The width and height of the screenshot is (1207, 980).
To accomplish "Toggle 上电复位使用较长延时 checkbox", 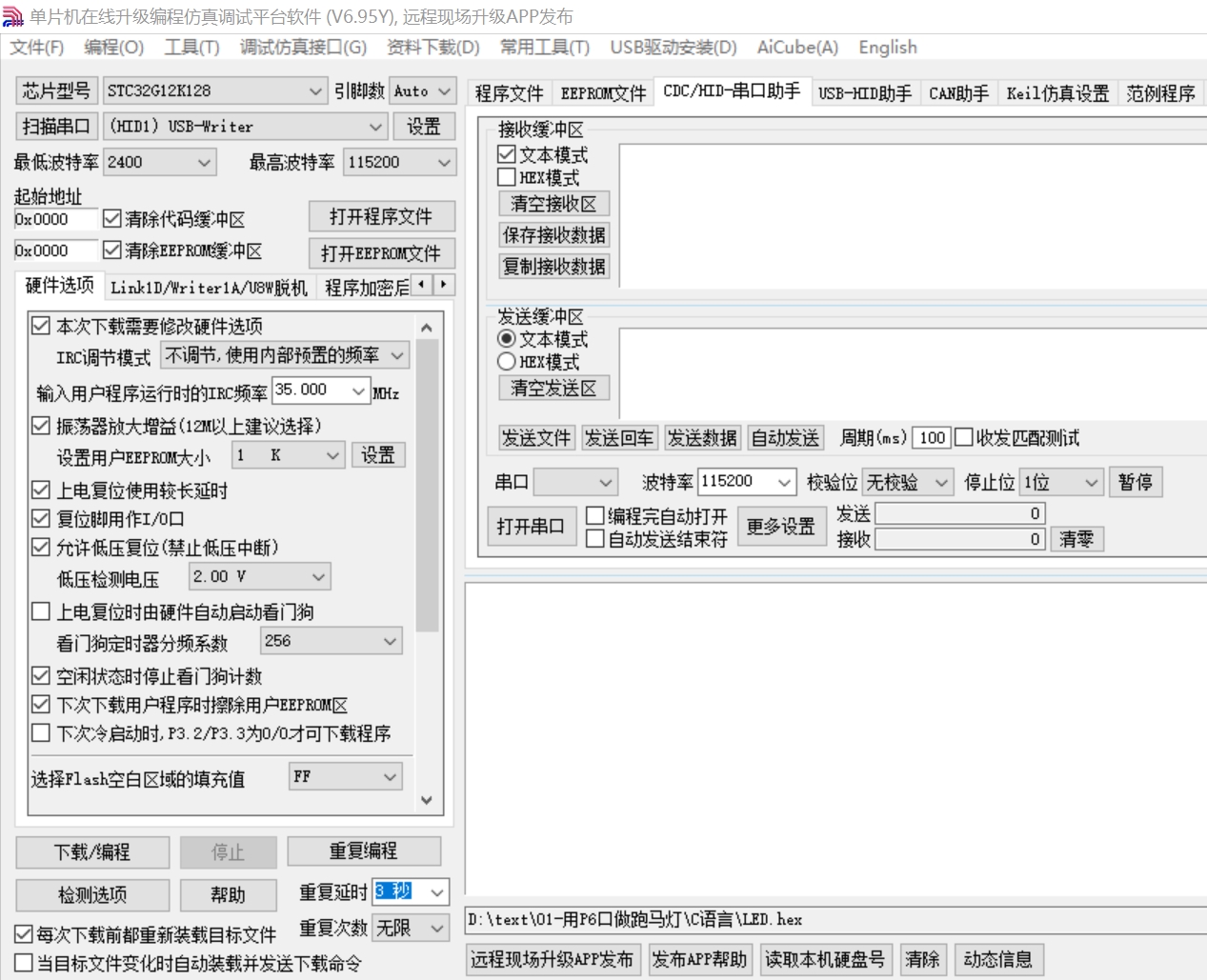I will pos(41,490).
